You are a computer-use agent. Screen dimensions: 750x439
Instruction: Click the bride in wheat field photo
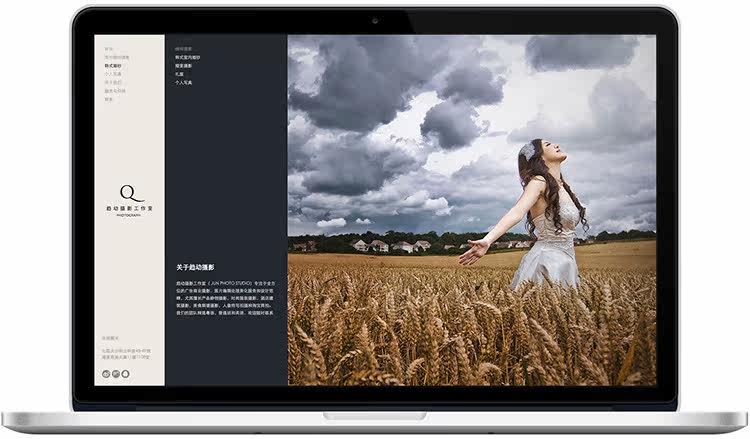pyautogui.click(x=470, y=210)
